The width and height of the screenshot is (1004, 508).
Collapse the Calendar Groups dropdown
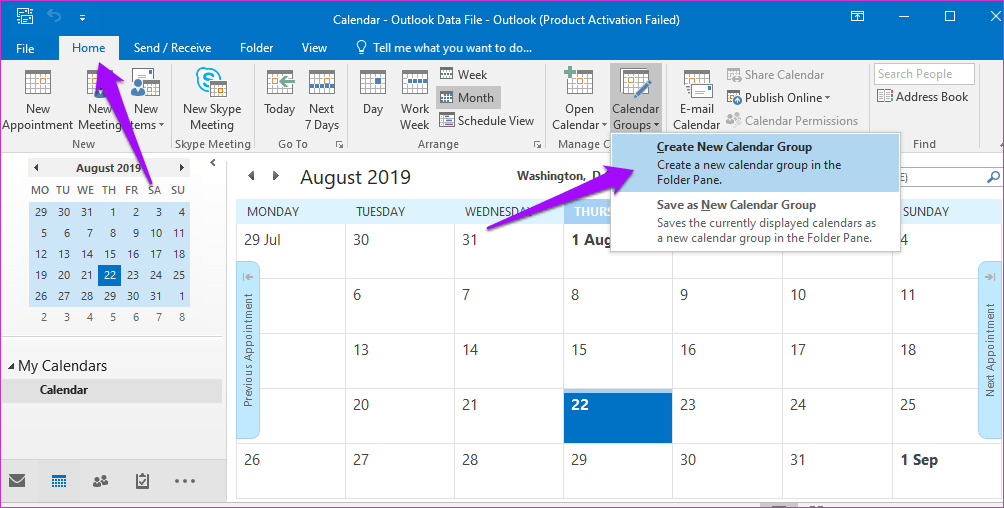pyautogui.click(x=635, y=99)
